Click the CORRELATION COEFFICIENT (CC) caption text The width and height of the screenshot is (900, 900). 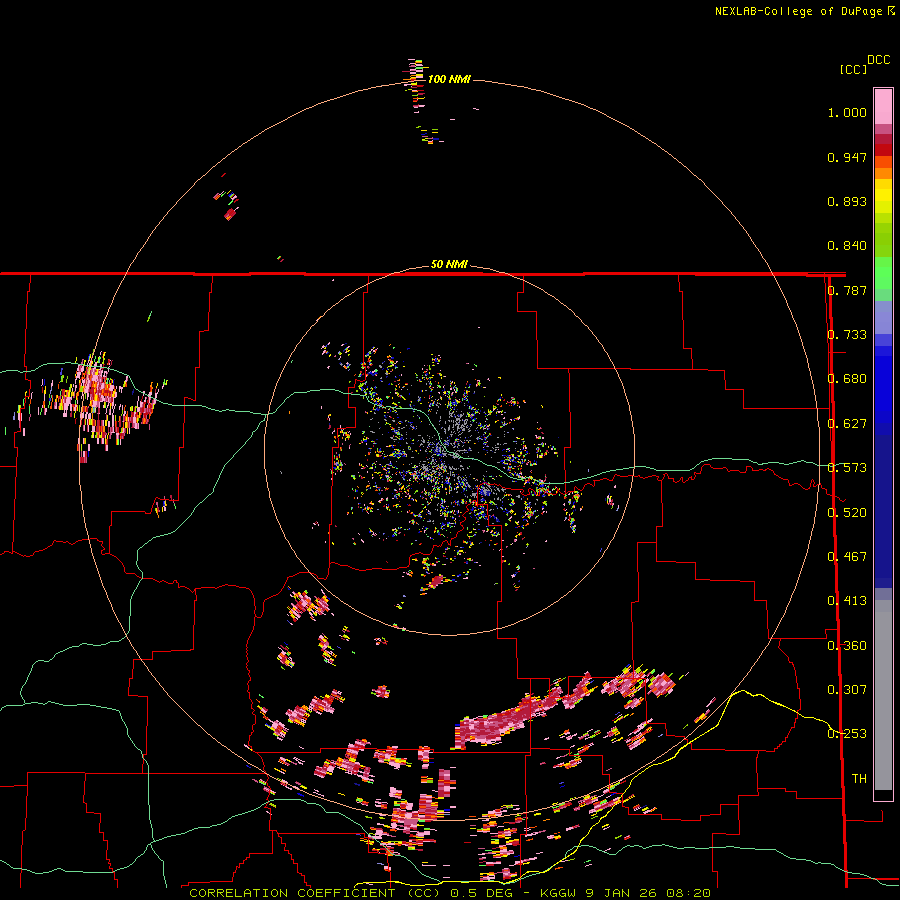click(x=315, y=893)
